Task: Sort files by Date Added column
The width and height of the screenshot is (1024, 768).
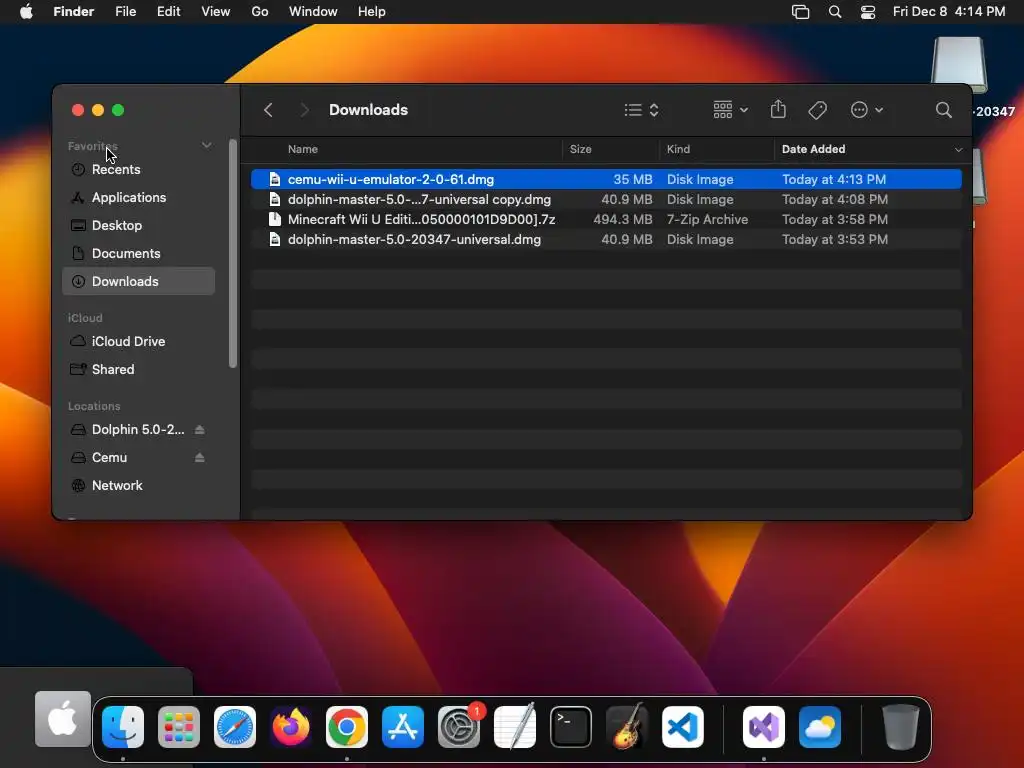Action: point(814,150)
